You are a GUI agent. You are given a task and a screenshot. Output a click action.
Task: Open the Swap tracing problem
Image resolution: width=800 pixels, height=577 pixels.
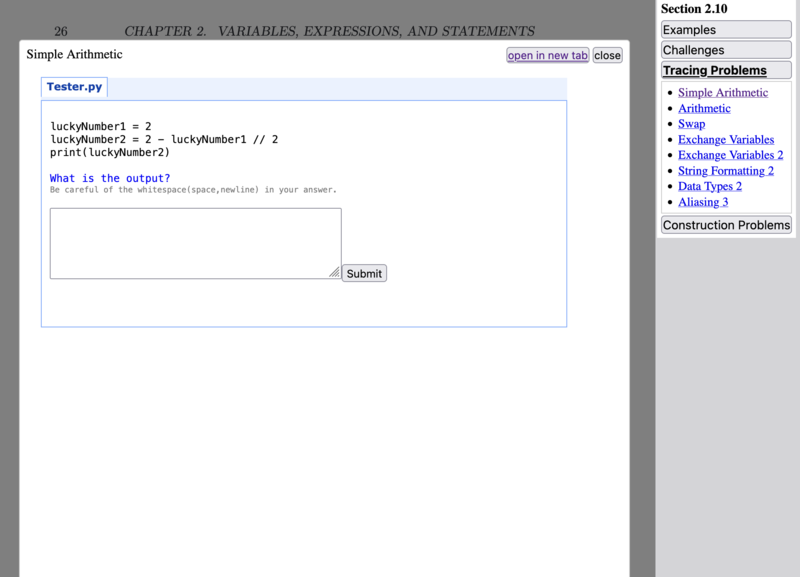(691, 124)
